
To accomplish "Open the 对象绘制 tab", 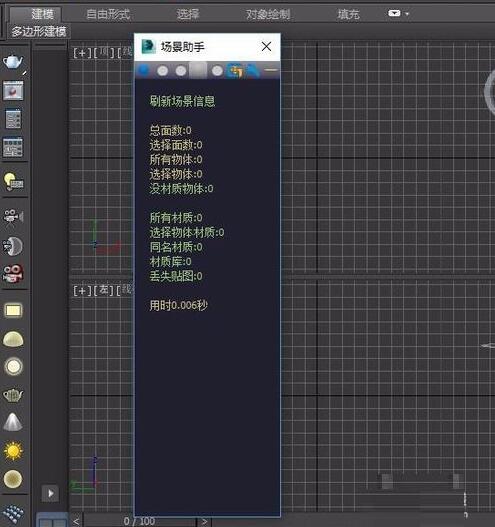I will (268, 14).
